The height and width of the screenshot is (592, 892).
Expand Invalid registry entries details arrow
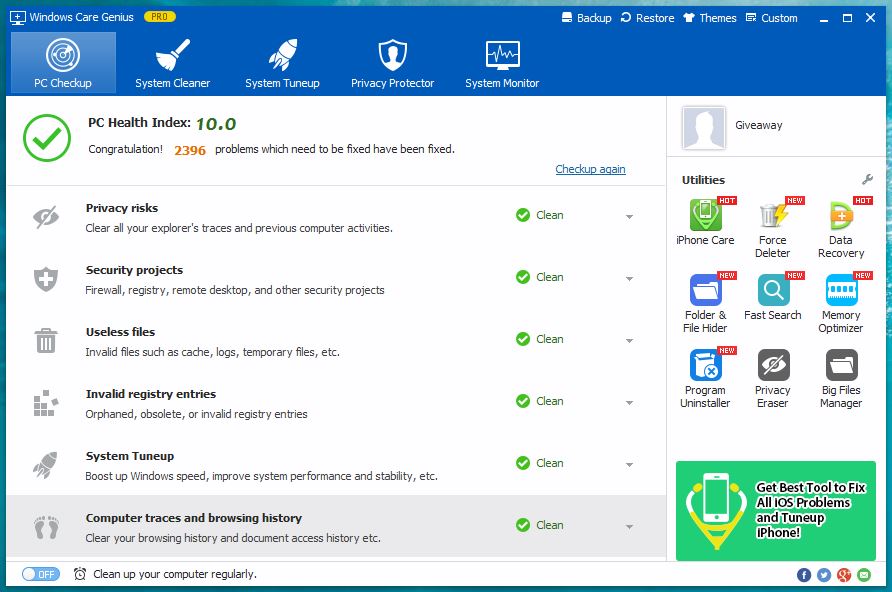(x=629, y=403)
